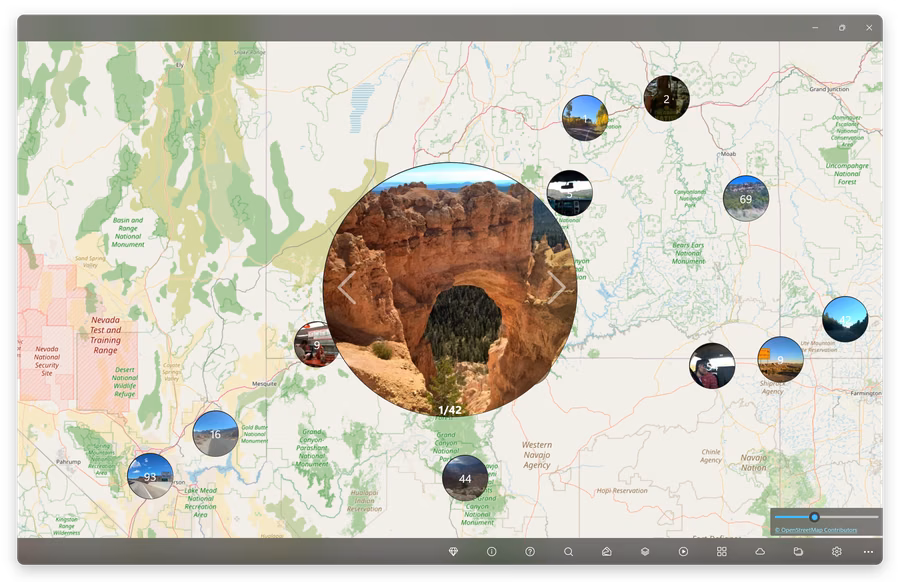Click the Navajo Nation map label

(x=753, y=463)
